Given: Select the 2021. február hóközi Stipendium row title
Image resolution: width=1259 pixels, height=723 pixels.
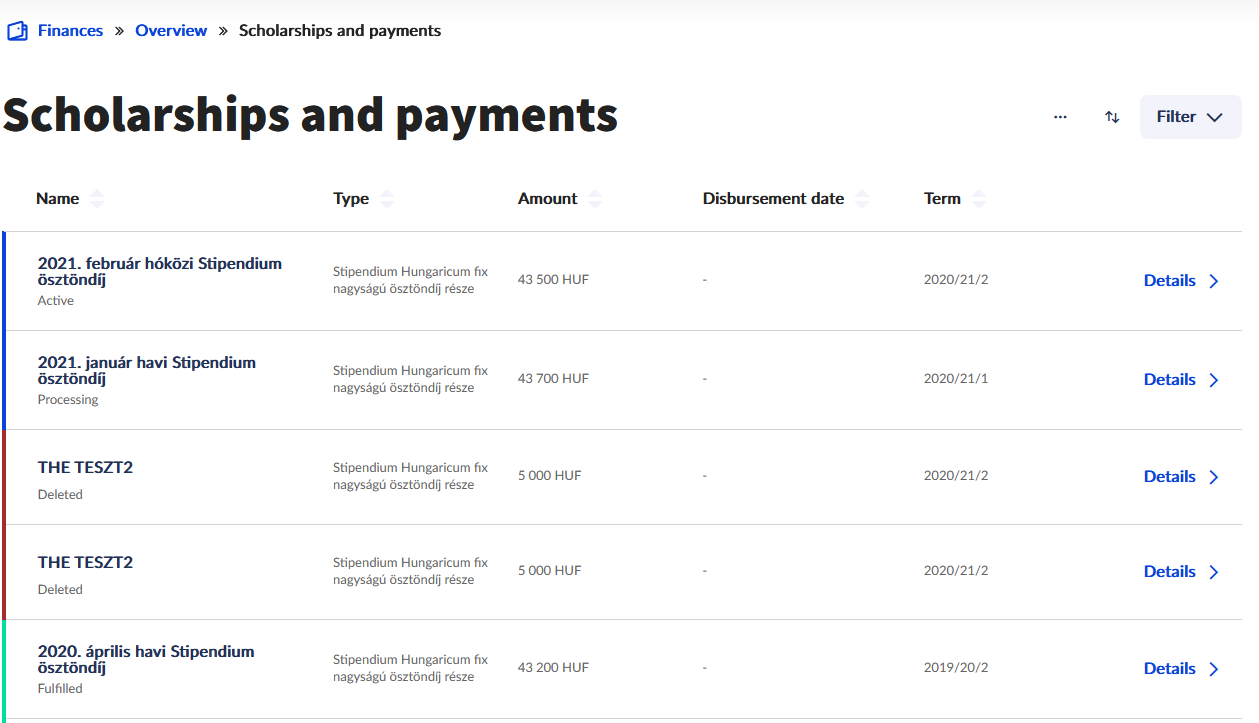Looking at the screenshot, I should tap(160, 272).
